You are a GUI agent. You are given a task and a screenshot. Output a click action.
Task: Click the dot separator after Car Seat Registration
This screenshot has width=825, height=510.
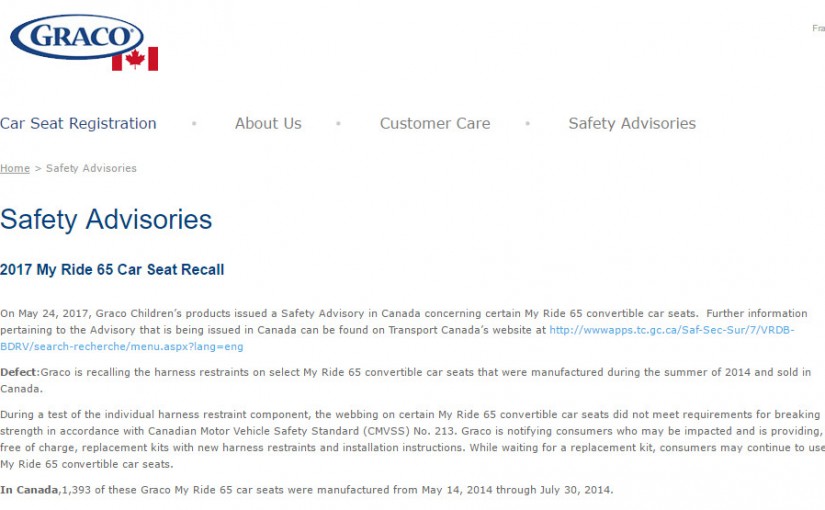(194, 124)
